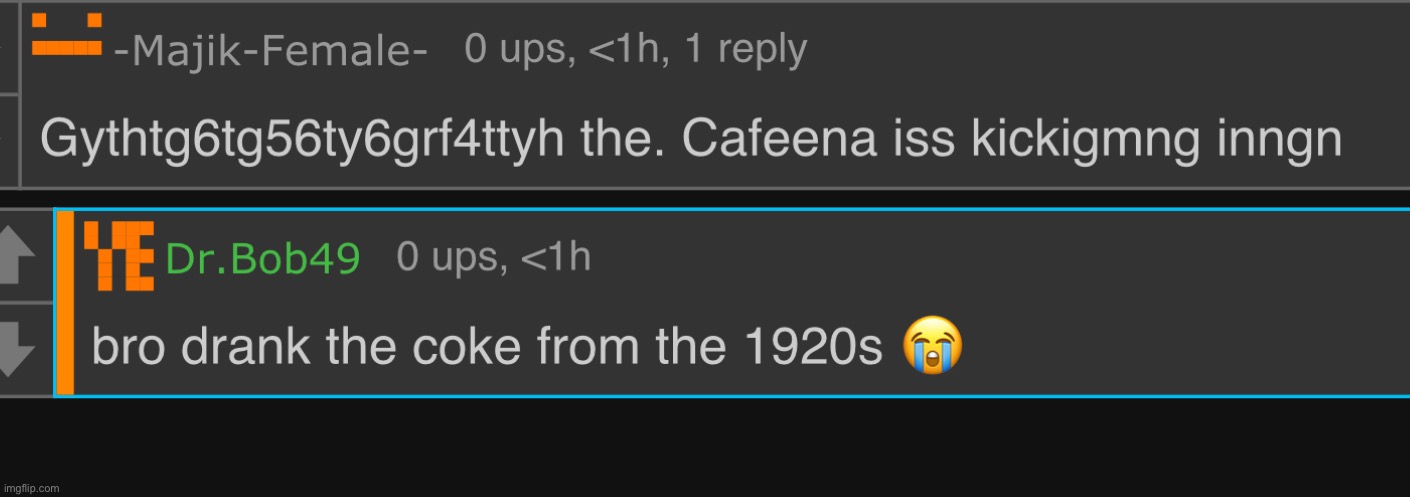1410x497 pixels.
Task: Click -Majik-Female-'s orange pixel avatar icon
Action: 67,34
